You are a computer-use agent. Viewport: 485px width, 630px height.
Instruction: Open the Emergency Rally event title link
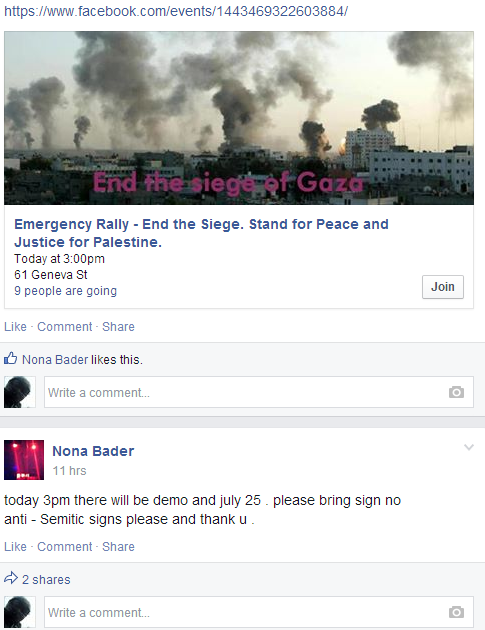click(201, 233)
